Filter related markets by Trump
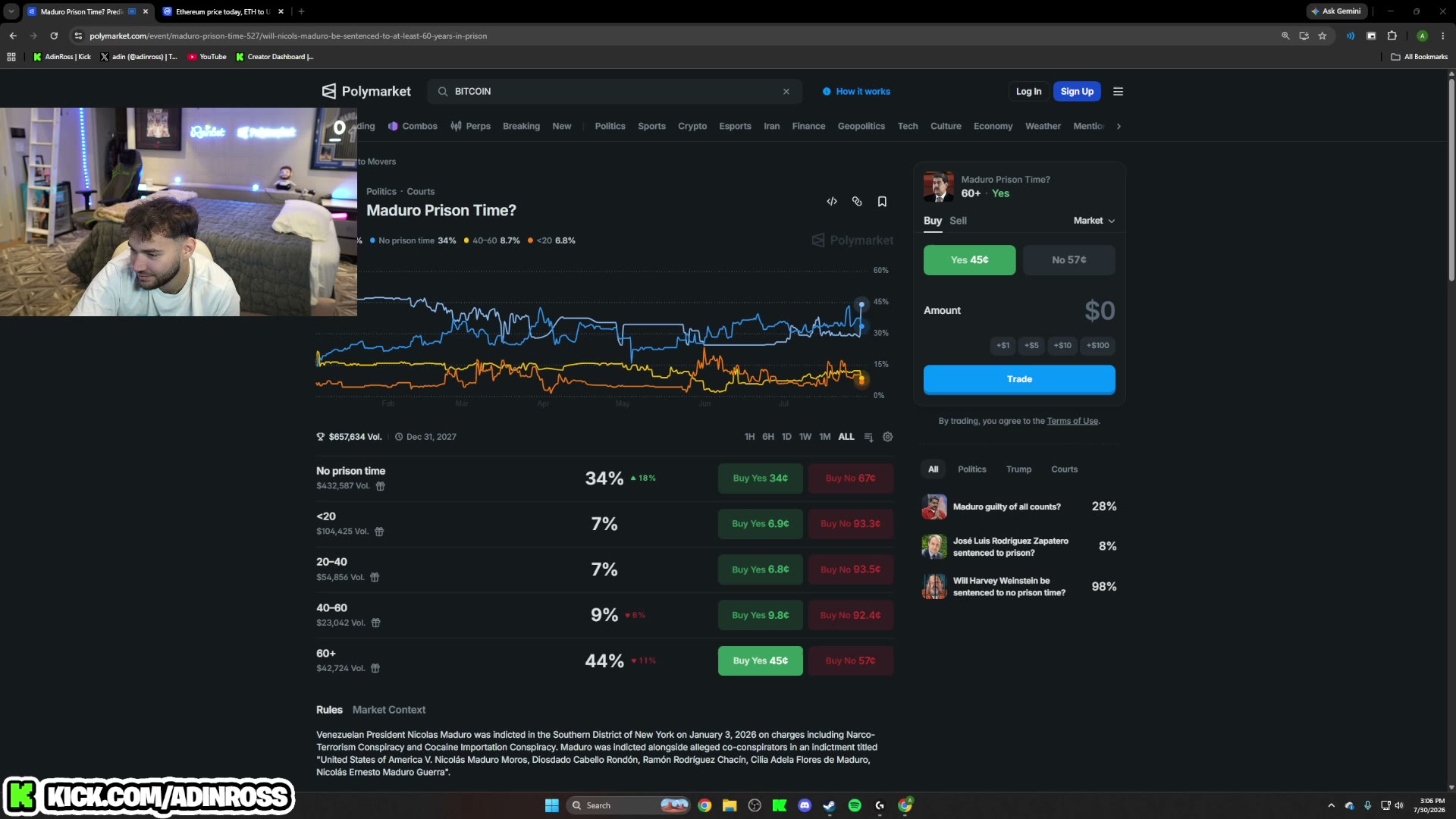 point(1019,469)
